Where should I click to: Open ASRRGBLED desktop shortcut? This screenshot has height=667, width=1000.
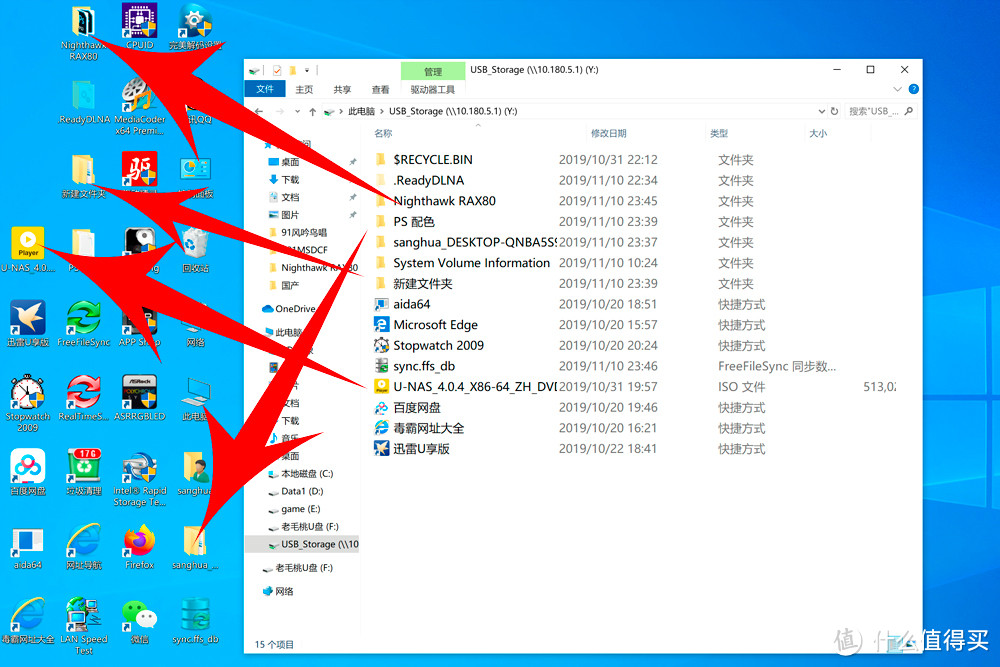140,398
